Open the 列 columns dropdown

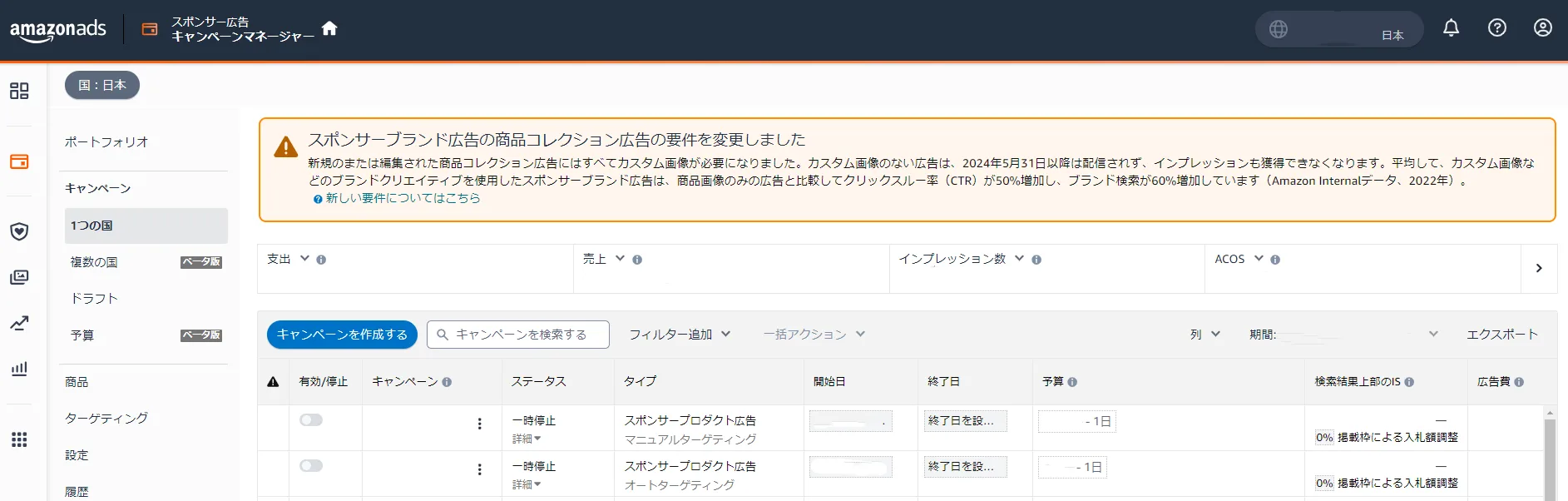click(1205, 335)
